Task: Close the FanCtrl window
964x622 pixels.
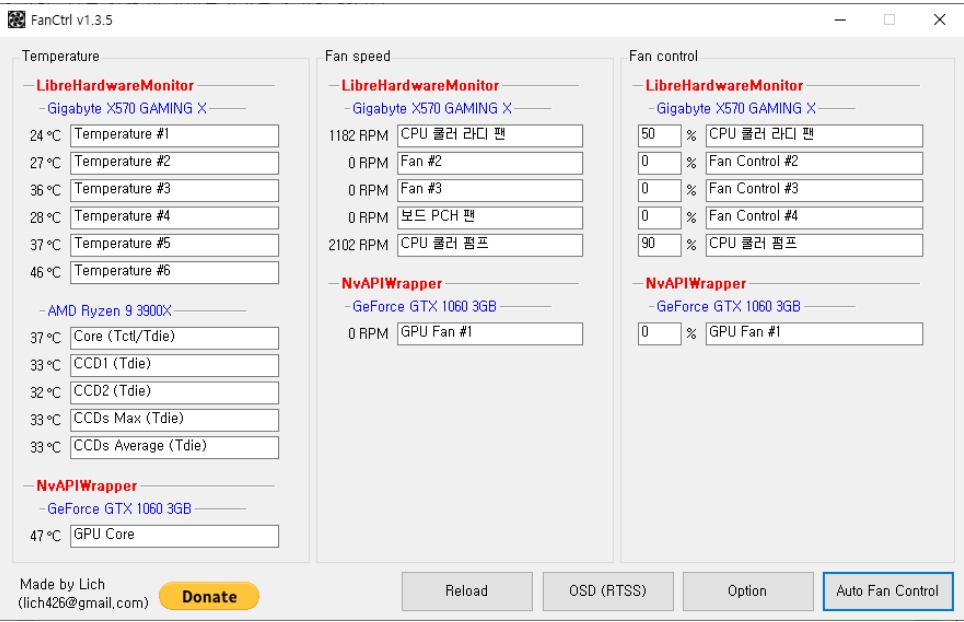Action: point(939,20)
